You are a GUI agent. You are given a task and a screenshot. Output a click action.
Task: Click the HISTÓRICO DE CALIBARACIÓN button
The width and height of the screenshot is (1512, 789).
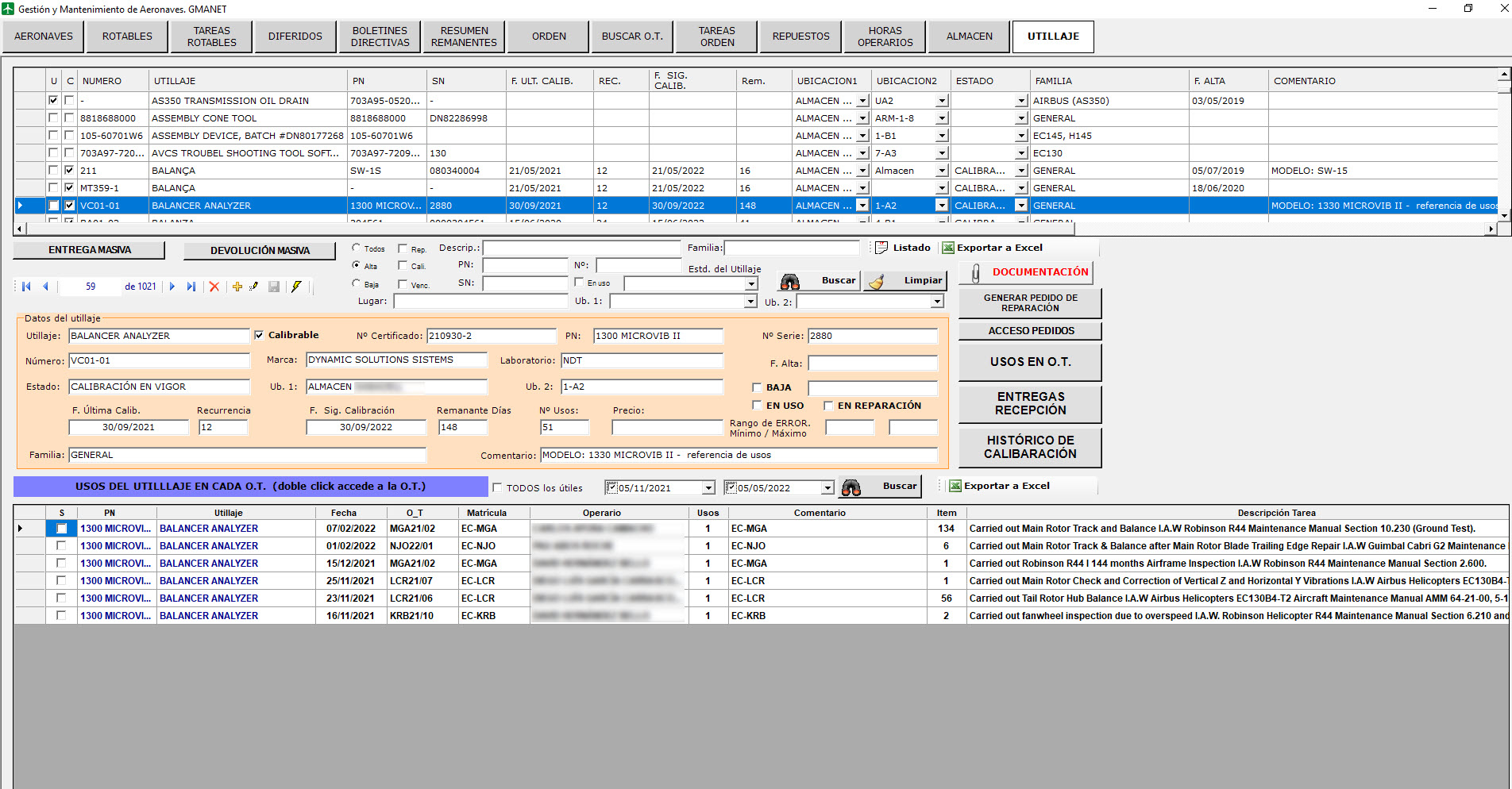(1030, 447)
